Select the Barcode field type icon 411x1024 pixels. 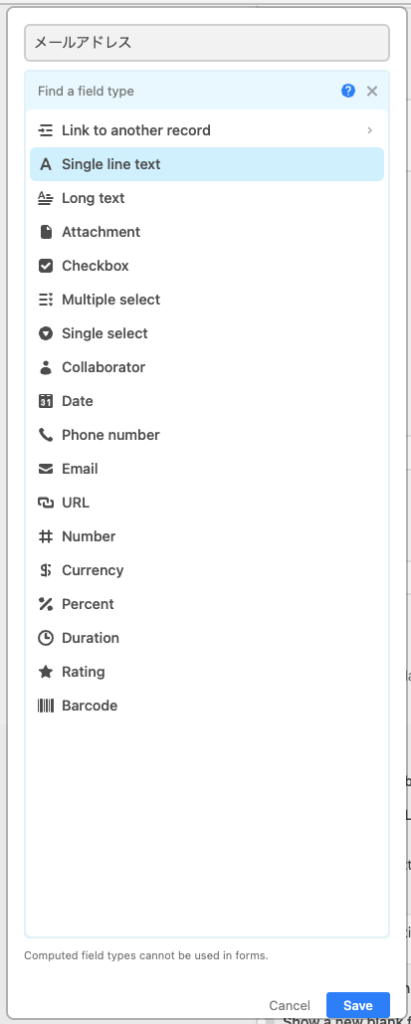(45, 706)
